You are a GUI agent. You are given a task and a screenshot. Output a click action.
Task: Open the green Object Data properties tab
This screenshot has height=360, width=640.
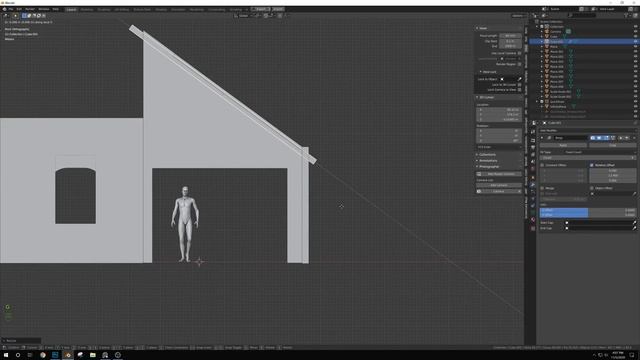tap(533, 212)
